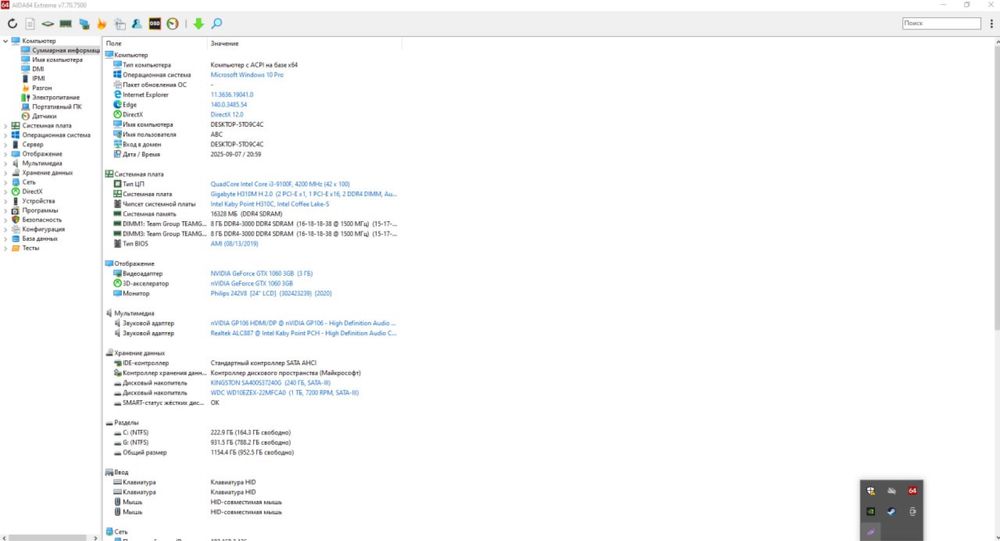
Task: Open Microsoft Windows 10 Pro link
Action: coord(247,75)
